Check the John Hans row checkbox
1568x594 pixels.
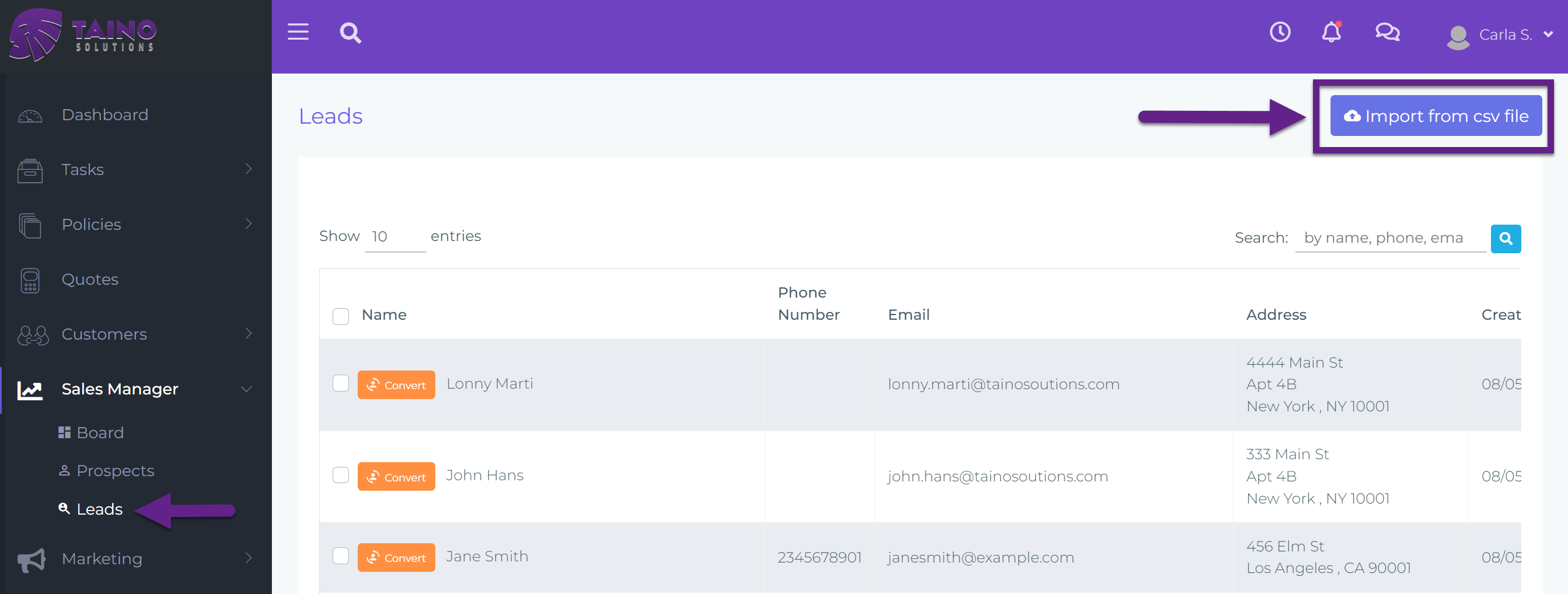point(340,475)
